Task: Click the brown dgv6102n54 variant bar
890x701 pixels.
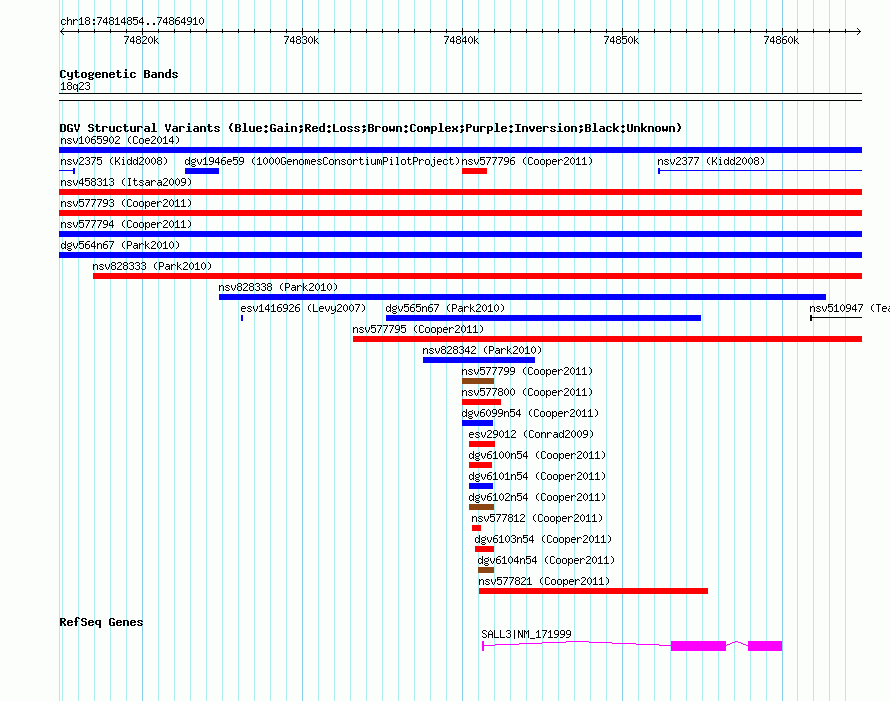Action: (481, 507)
